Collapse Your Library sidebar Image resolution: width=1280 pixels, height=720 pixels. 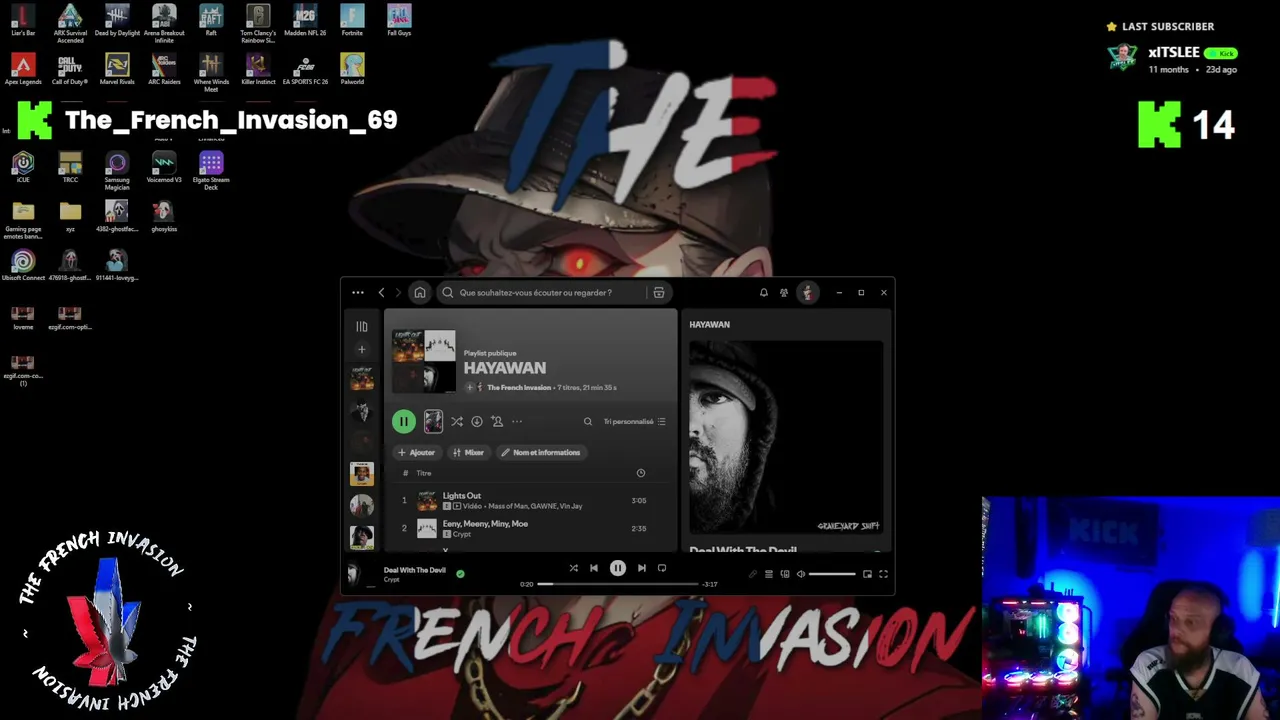pyautogui.click(x=362, y=326)
